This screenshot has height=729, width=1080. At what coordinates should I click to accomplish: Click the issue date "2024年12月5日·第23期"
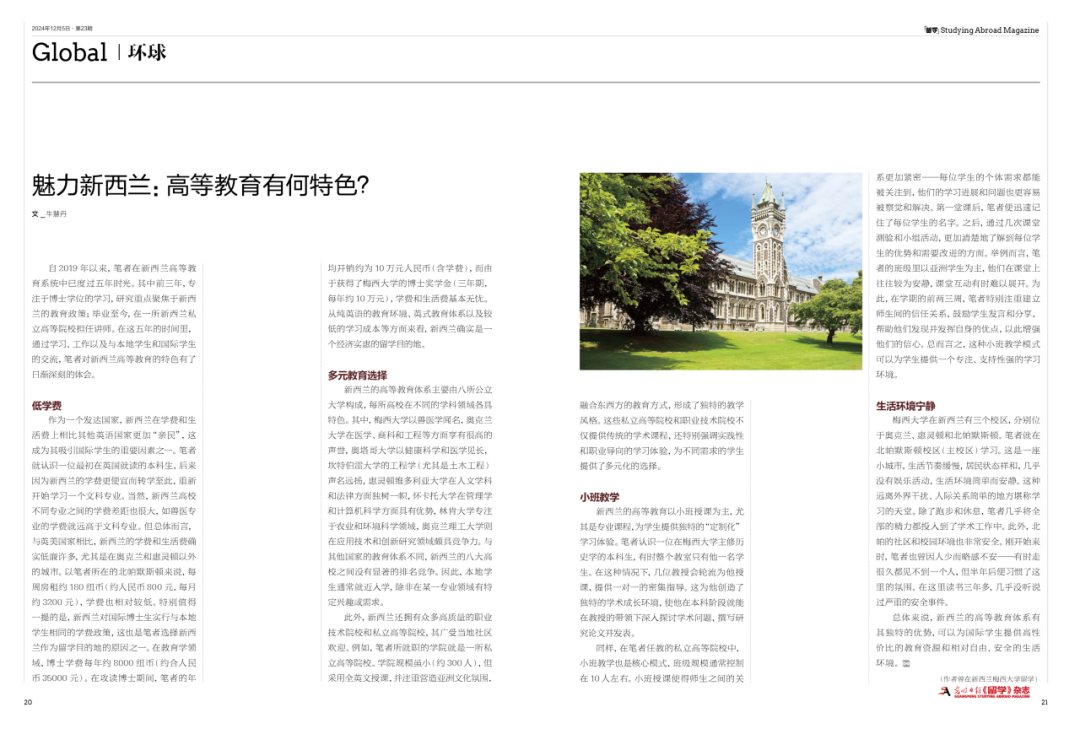pos(62,28)
